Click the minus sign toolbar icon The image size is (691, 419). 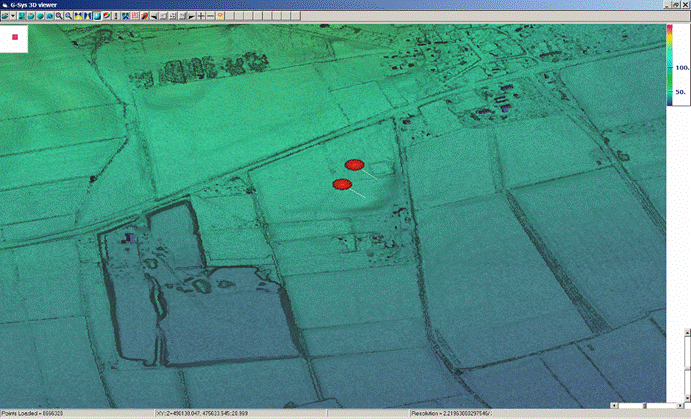click(x=210, y=16)
